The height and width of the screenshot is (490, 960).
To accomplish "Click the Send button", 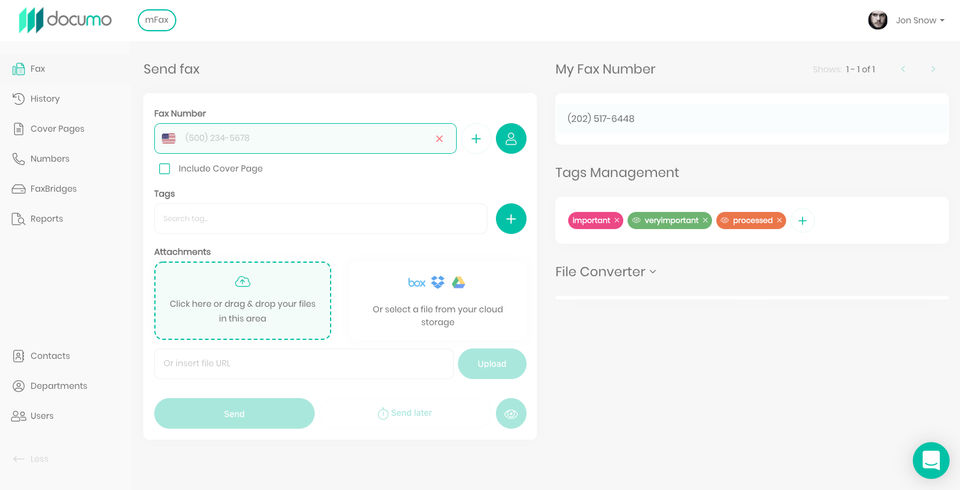I will pyautogui.click(x=234, y=414).
